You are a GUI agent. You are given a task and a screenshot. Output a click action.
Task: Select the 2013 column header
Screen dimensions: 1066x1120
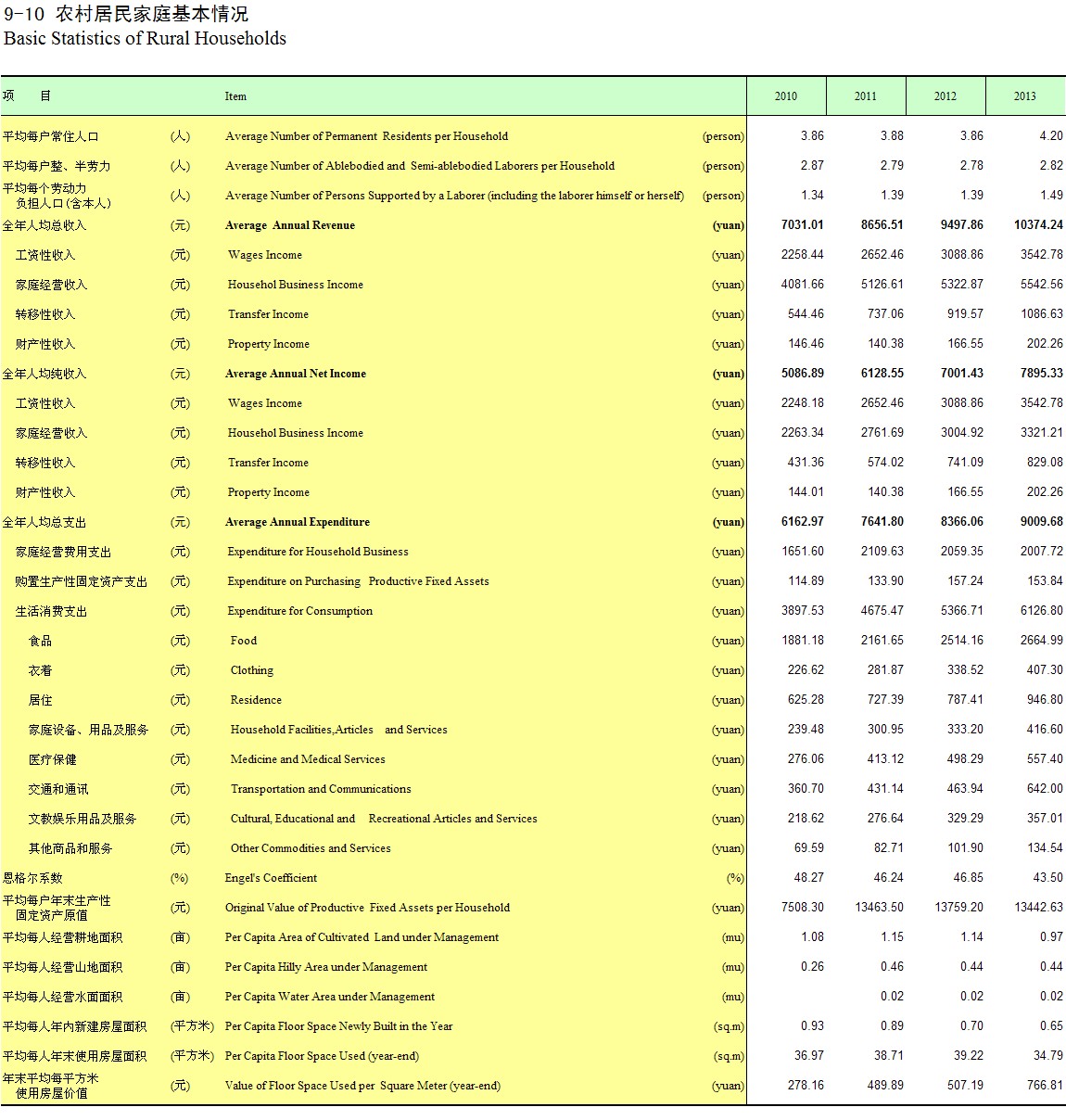1025,96
